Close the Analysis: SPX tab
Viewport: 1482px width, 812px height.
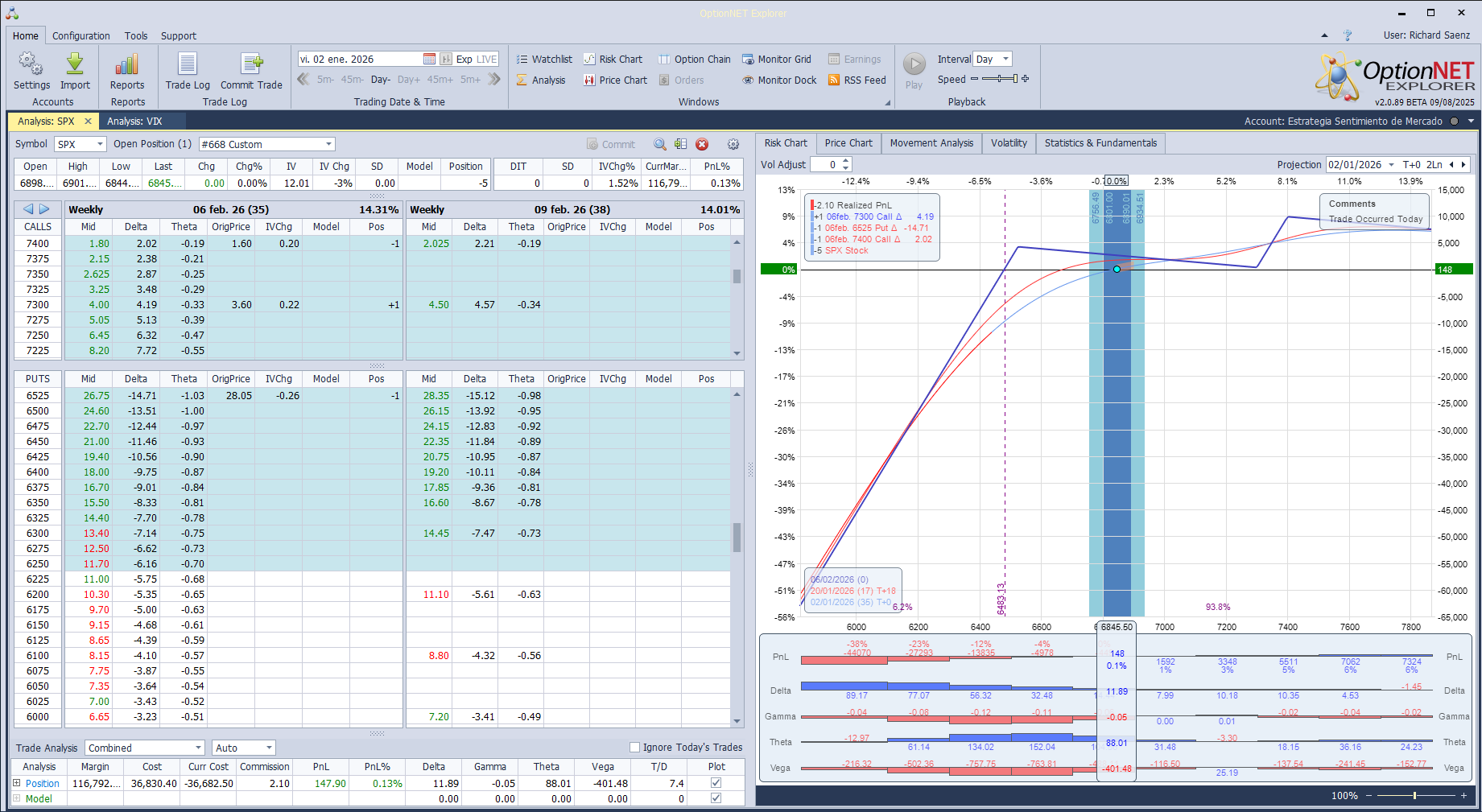89,122
